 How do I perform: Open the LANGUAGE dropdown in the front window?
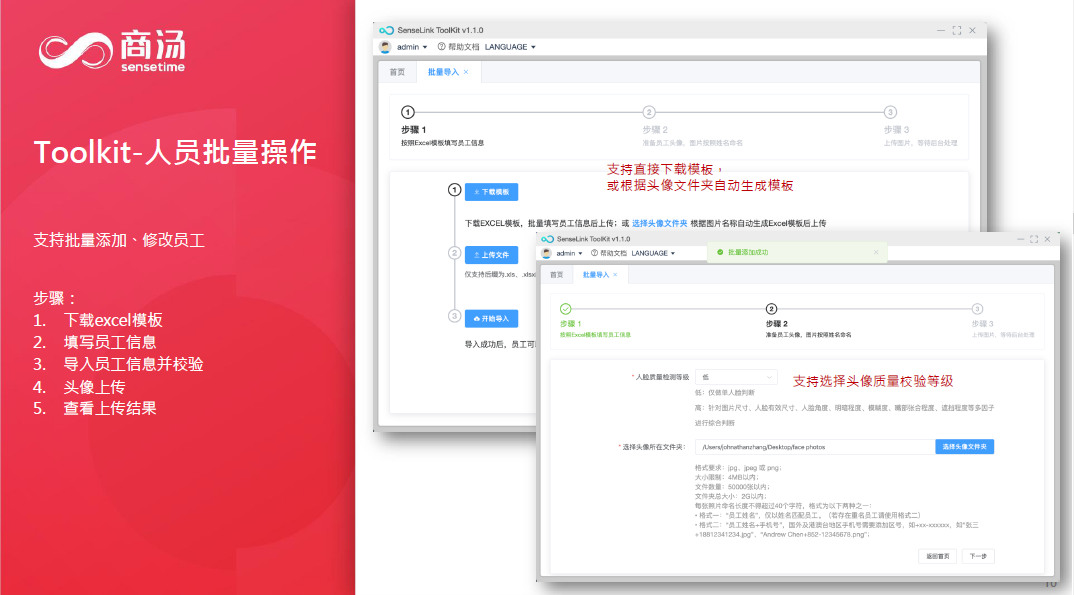coord(653,253)
